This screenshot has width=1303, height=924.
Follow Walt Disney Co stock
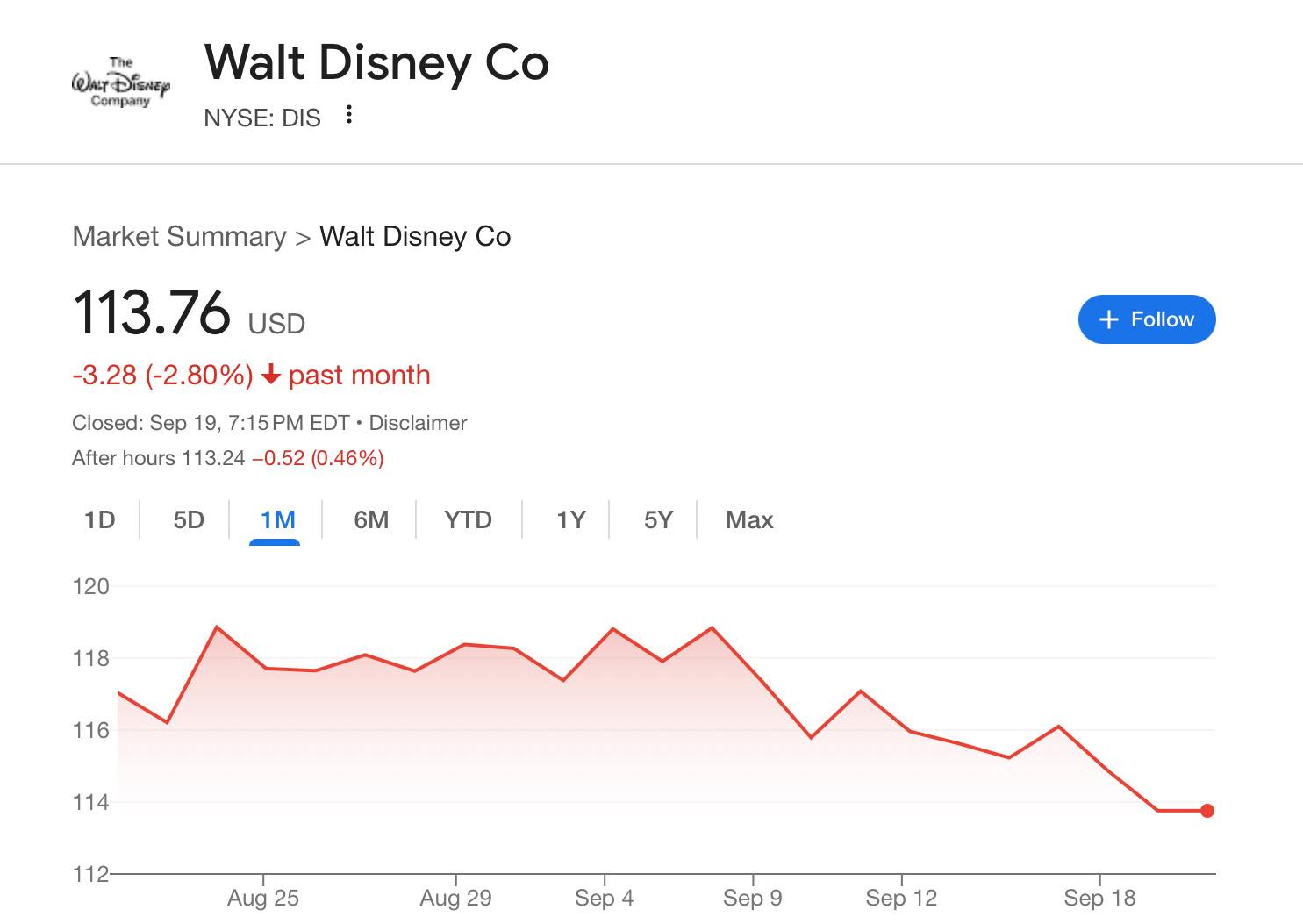pos(1147,319)
